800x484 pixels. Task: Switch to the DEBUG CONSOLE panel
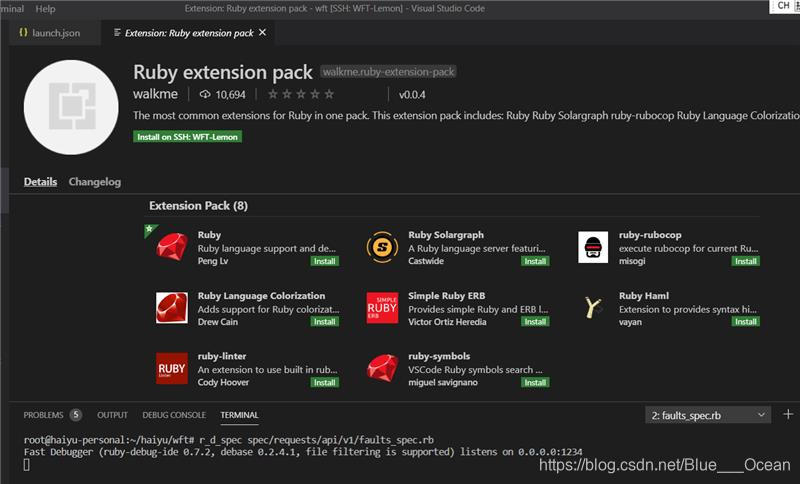point(174,415)
